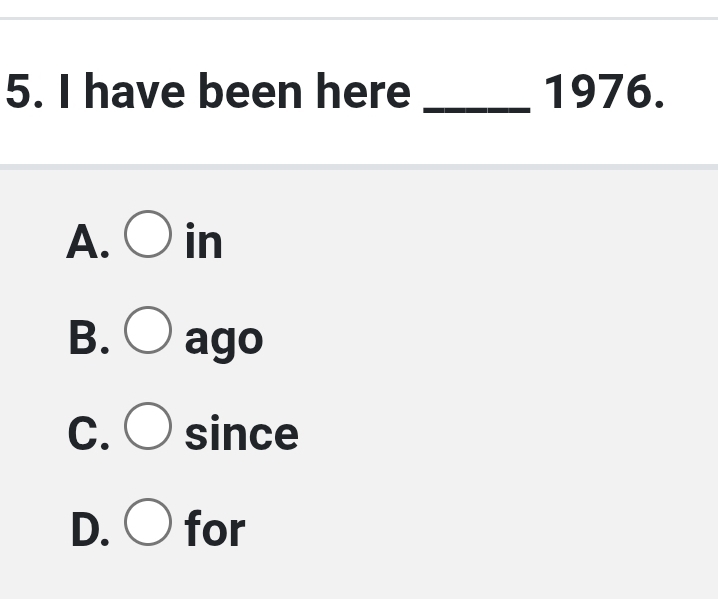Viewport: 718px width, 599px height.
Task: Mark the radio button for option D
Action: click(148, 523)
